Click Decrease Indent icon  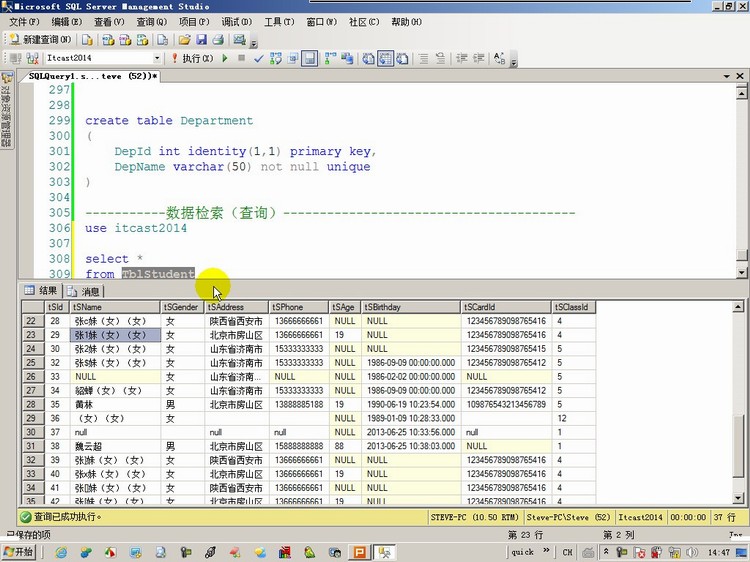[x=462, y=58]
